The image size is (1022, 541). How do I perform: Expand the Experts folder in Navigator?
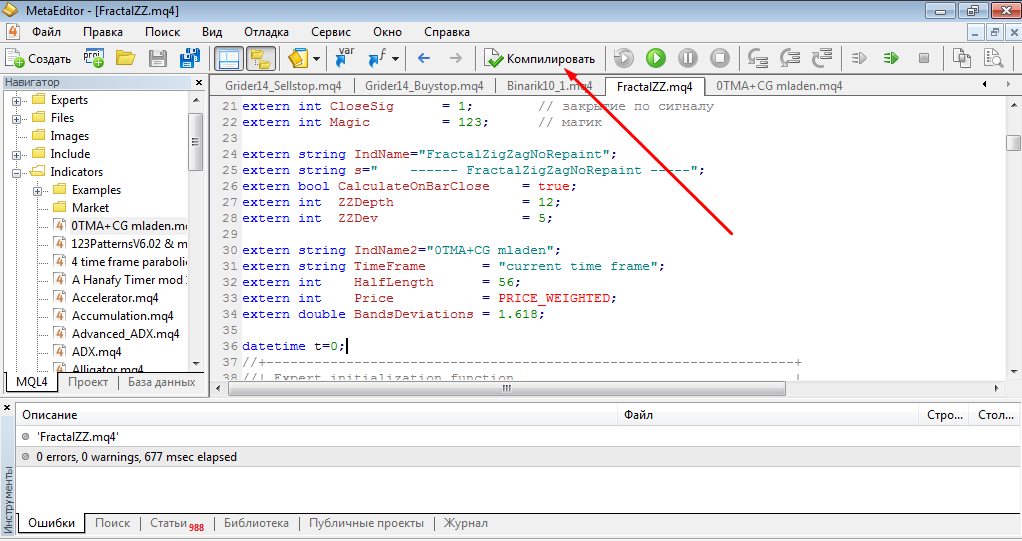17,100
